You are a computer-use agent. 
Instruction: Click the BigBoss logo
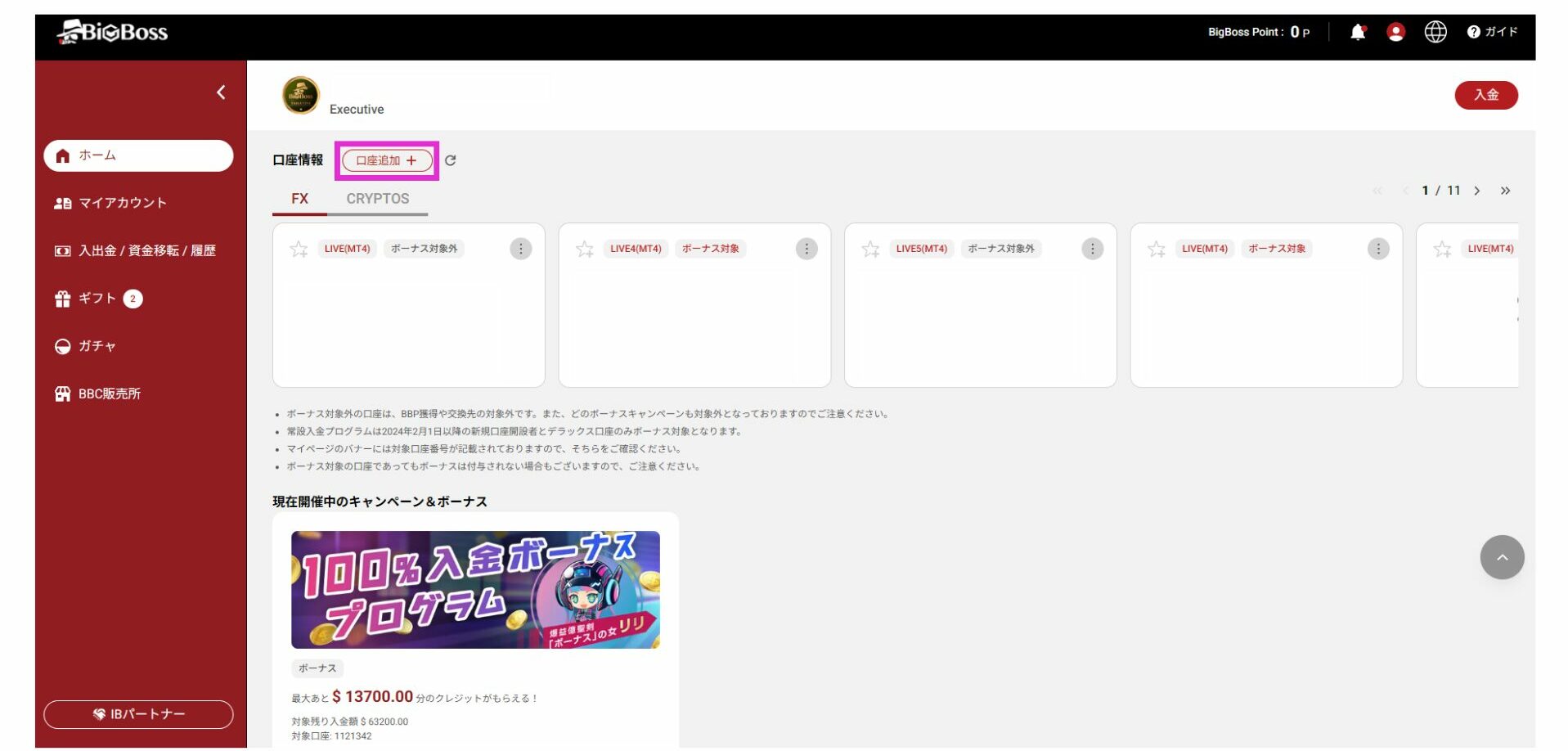[112, 33]
